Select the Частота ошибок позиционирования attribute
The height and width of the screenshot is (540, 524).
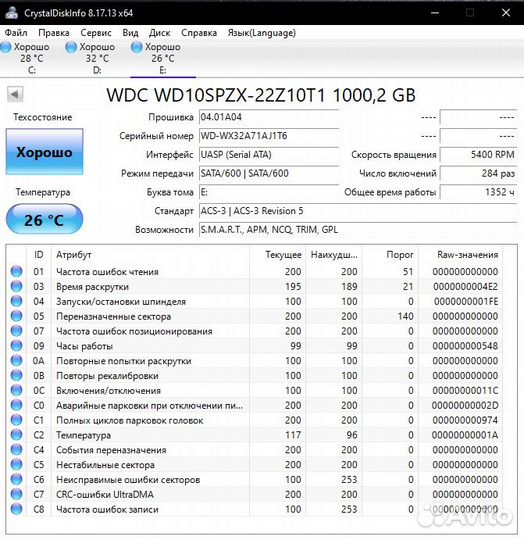[134, 331]
